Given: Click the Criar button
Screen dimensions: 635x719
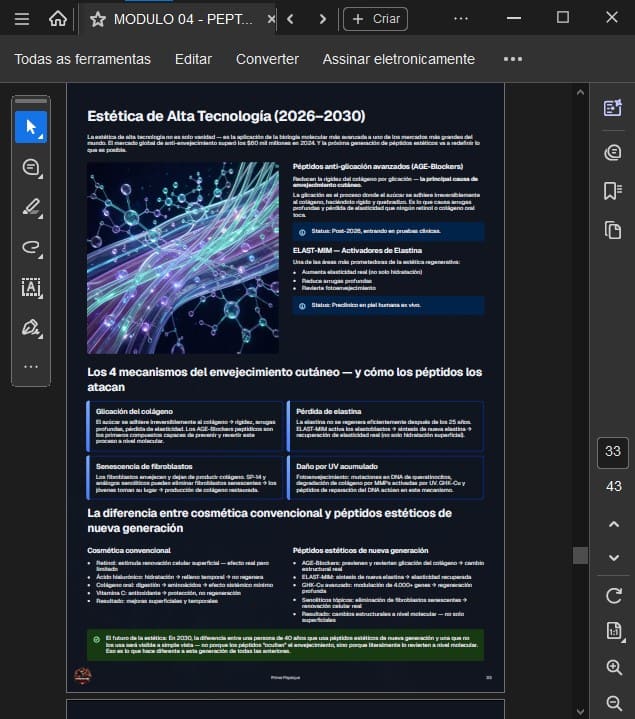Looking at the screenshot, I should pos(375,19).
